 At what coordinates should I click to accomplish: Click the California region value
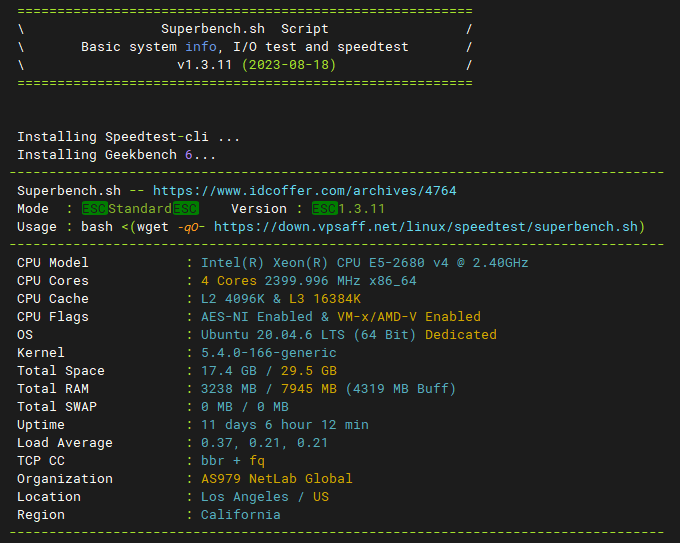point(240,515)
